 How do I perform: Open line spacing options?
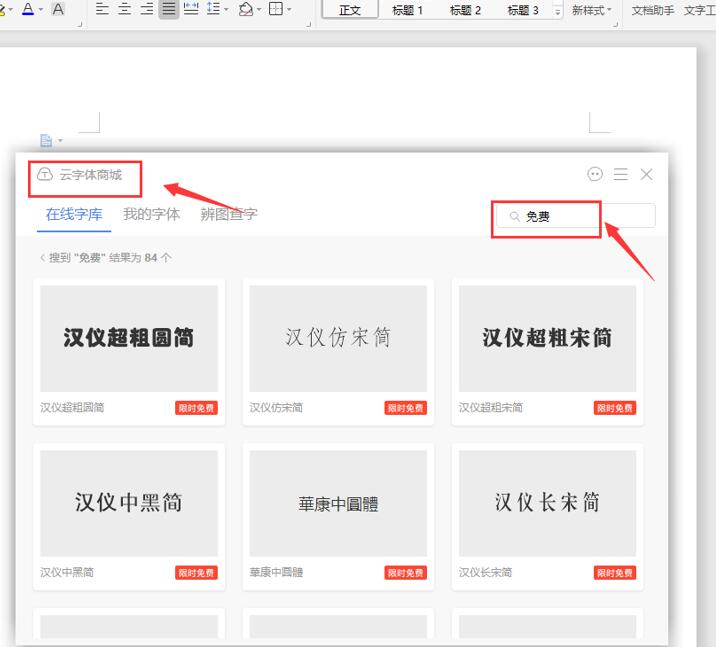pos(213,9)
